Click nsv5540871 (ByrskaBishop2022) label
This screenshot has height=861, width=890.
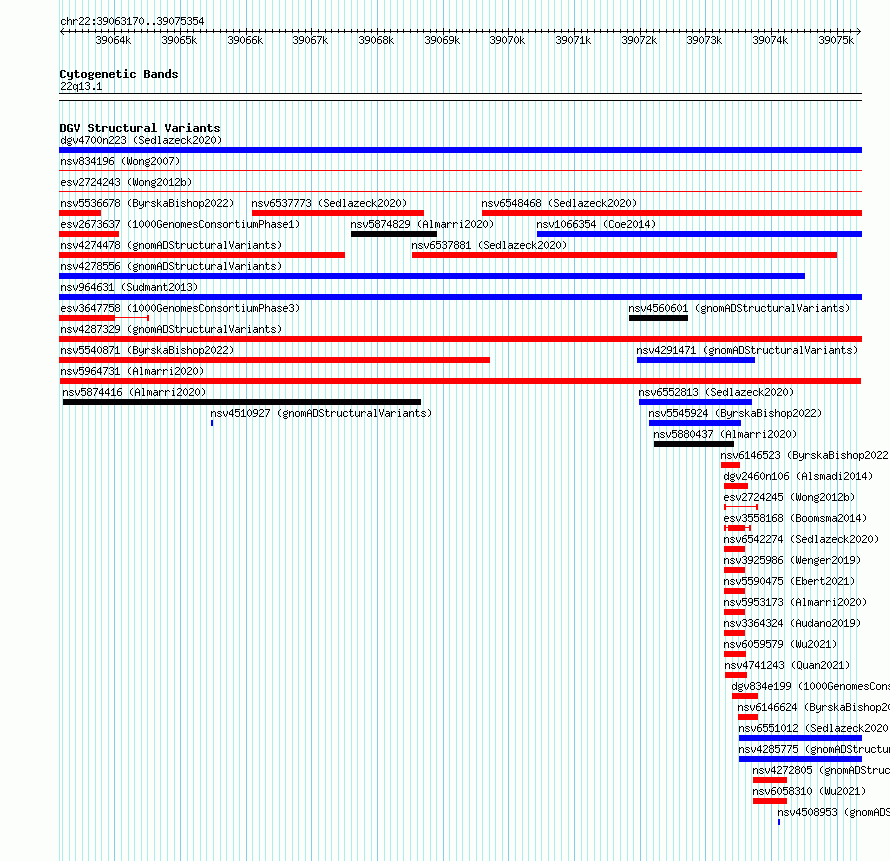147,350
